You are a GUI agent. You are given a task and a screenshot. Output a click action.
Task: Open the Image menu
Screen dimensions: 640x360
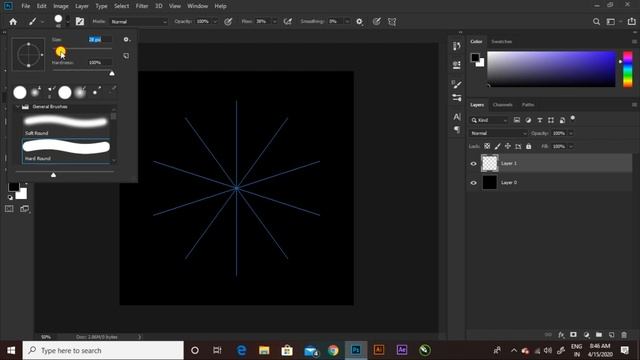[x=61, y=6]
